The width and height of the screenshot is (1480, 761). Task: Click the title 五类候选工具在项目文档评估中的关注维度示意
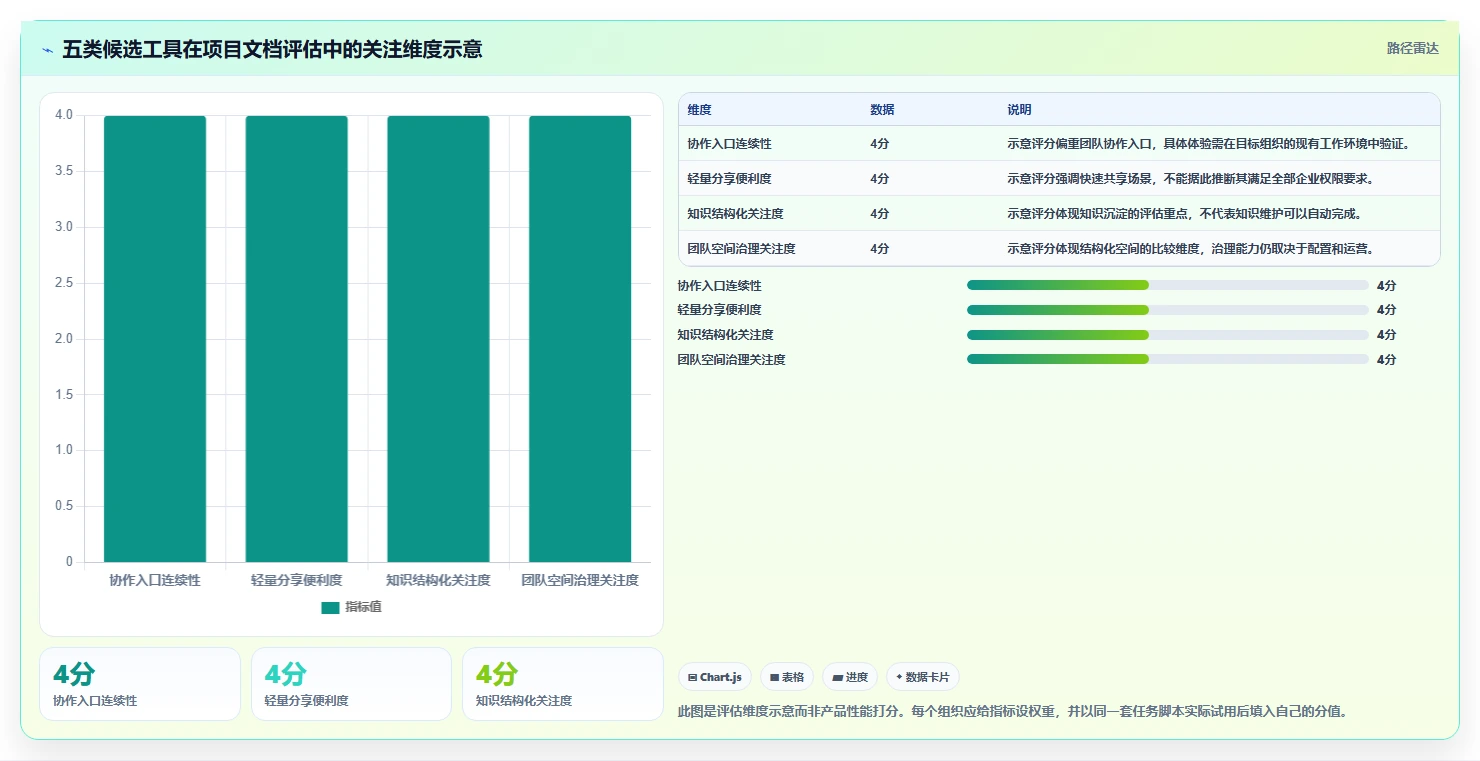(x=272, y=49)
